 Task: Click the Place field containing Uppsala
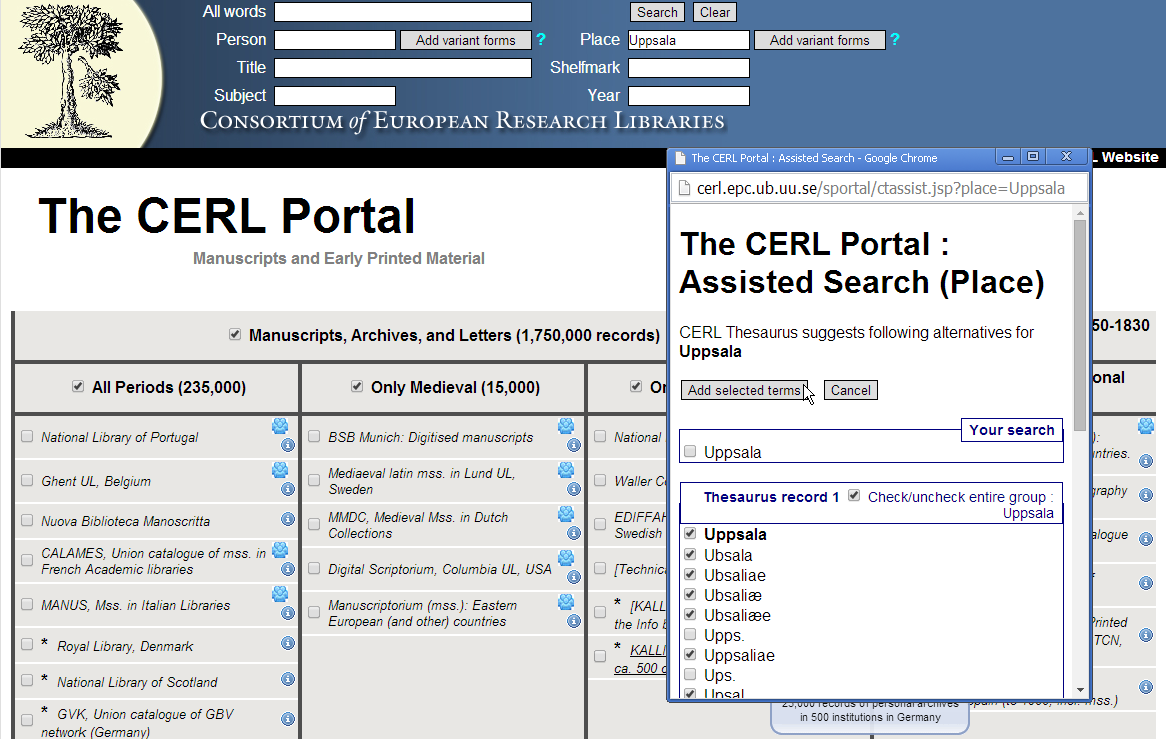coord(689,40)
